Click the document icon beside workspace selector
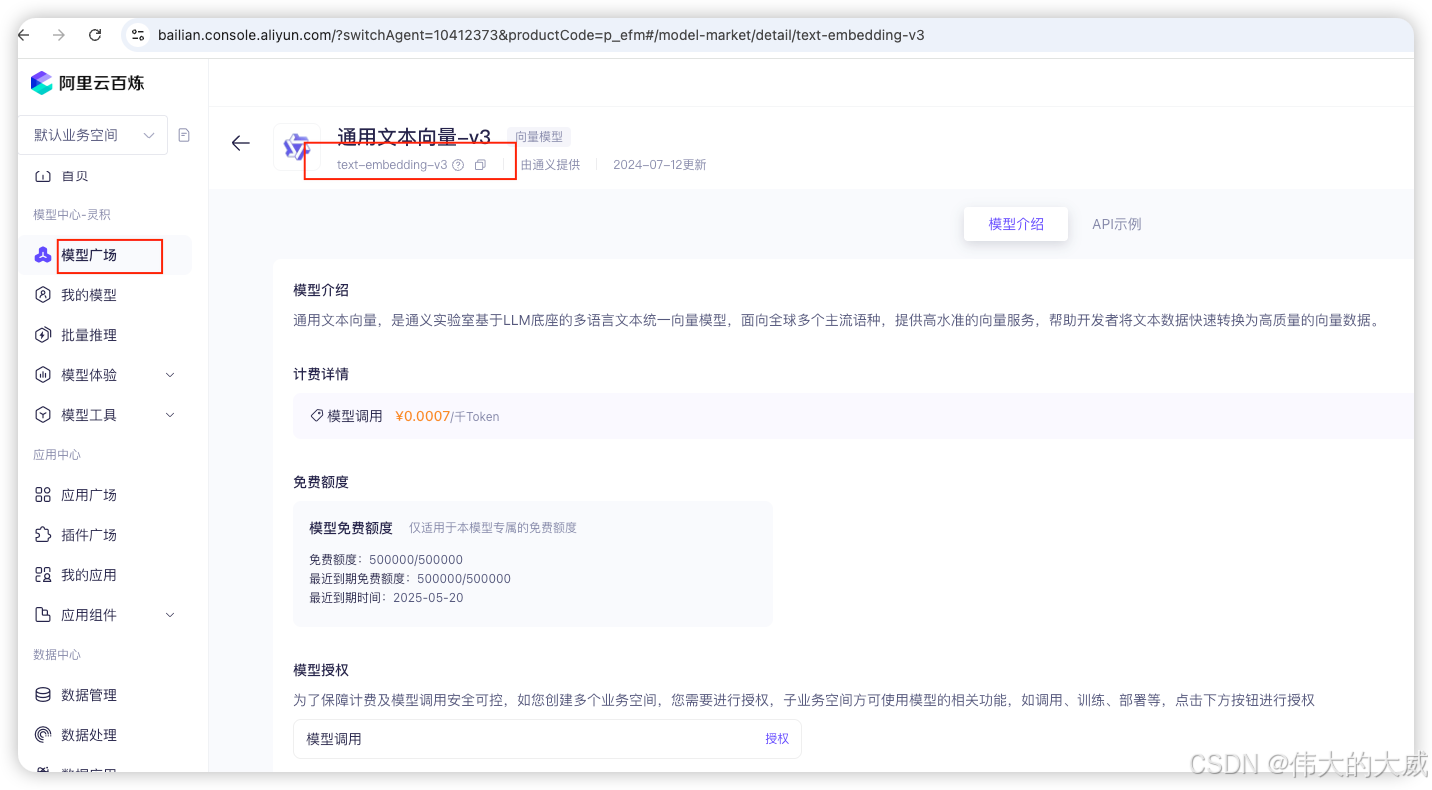The height and width of the screenshot is (790, 1432). pyautogui.click(x=184, y=135)
